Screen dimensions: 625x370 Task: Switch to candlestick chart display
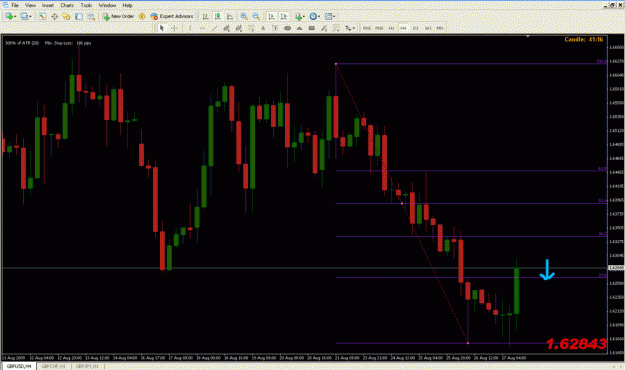pos(218,16)
